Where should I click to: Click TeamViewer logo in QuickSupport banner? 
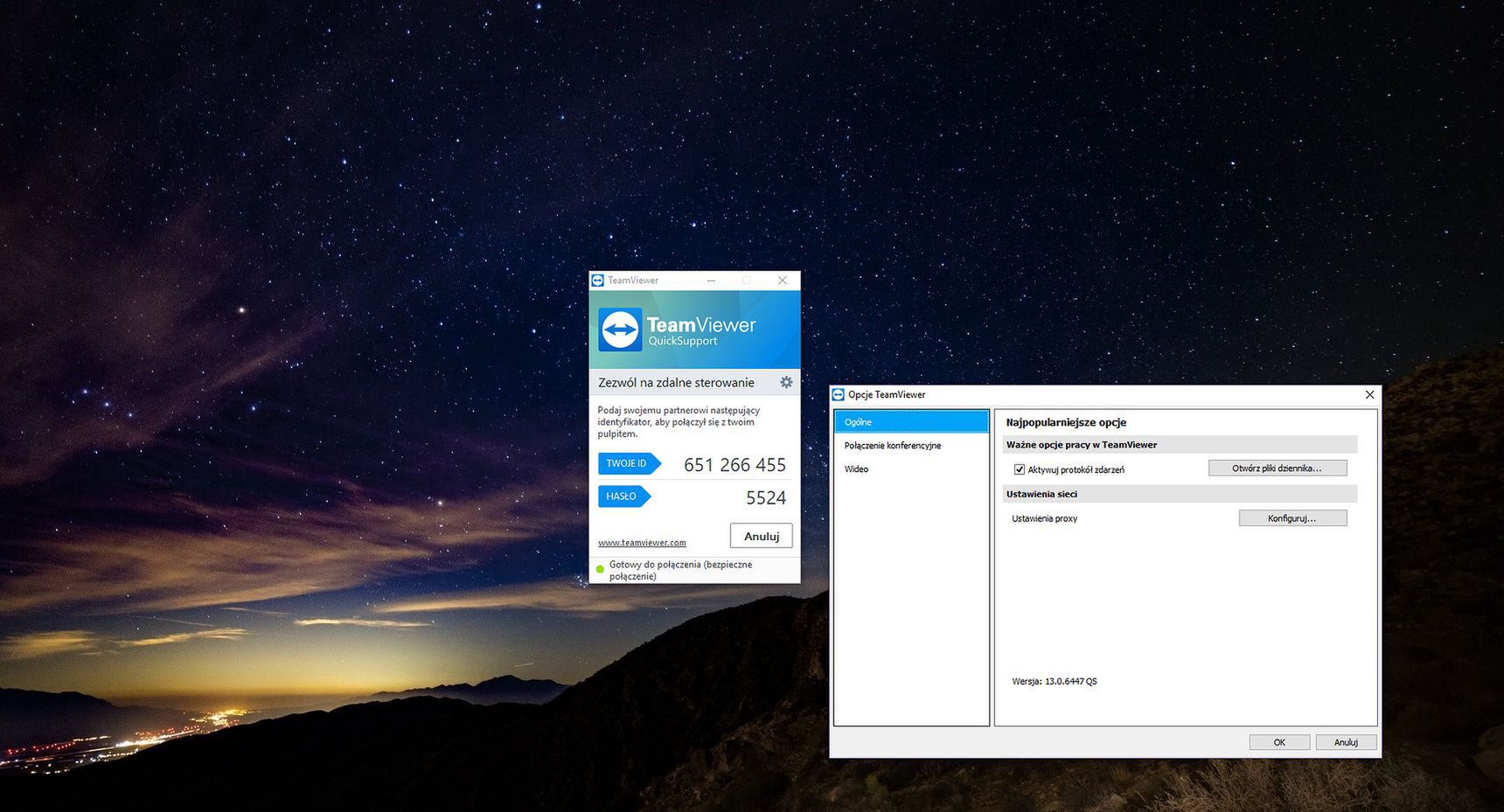point(621,330)
